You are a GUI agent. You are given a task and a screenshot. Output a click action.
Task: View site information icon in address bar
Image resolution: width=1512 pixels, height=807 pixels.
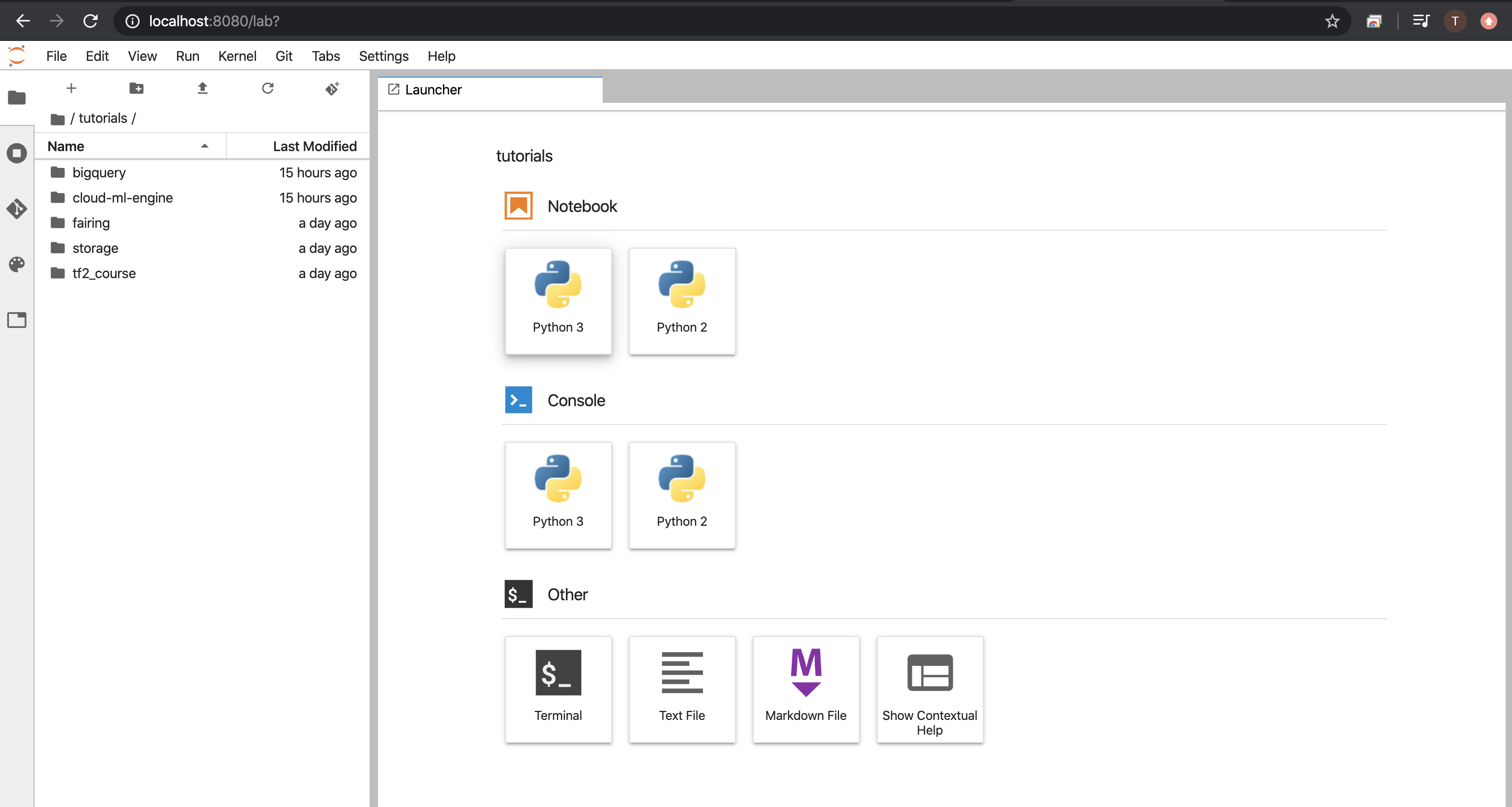[133, 21]
